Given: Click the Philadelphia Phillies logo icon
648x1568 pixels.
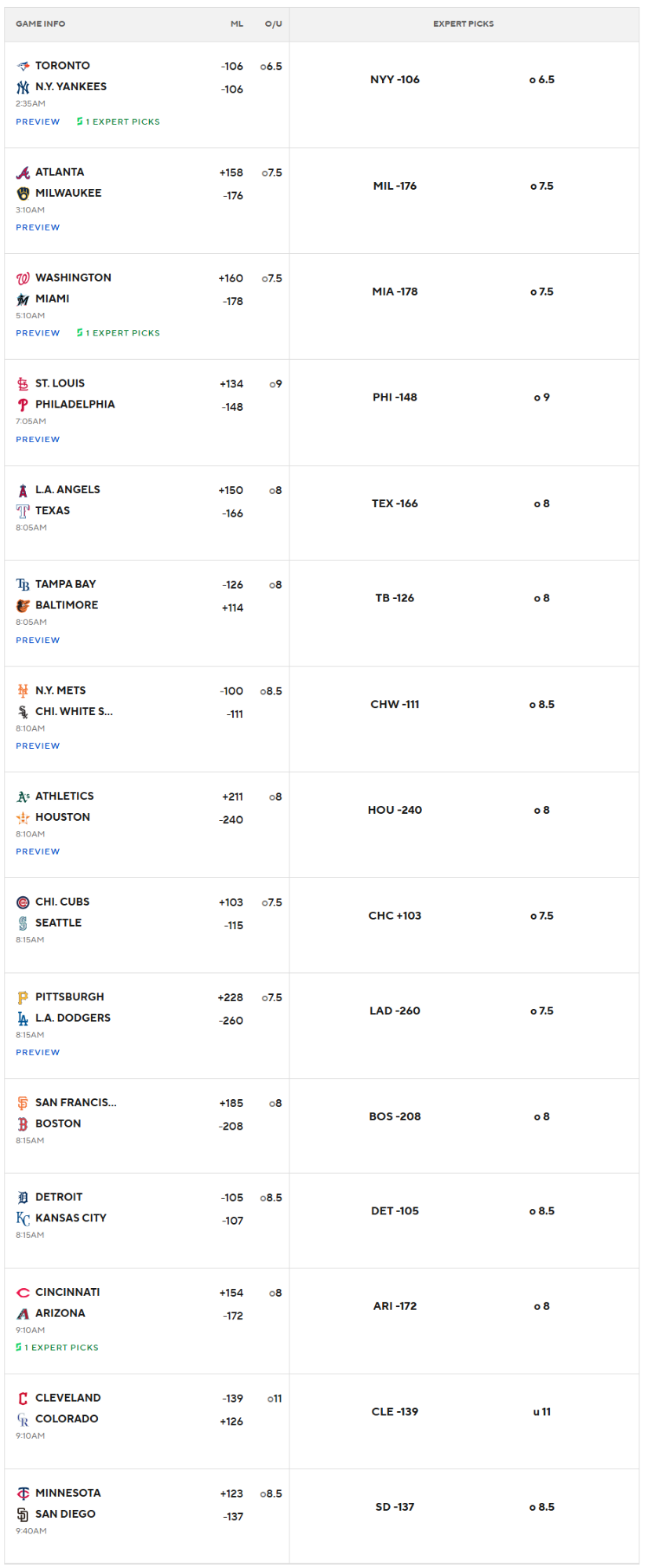Looking at the screenshot, I should [x=23, y=405].
